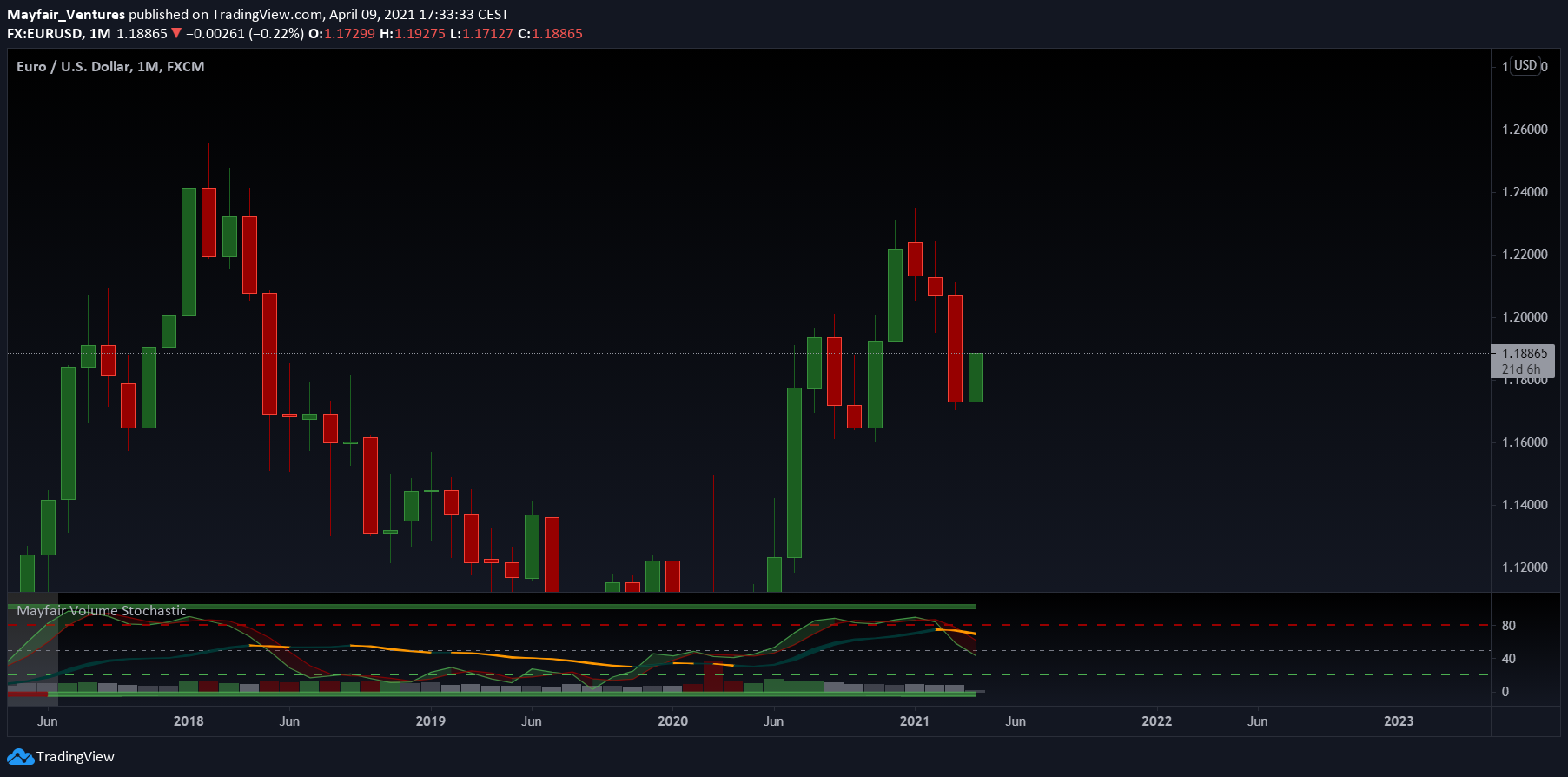The image size is (1568, 777).
Task: Click the open price value 1.17299
Action: tap(350, 33)
